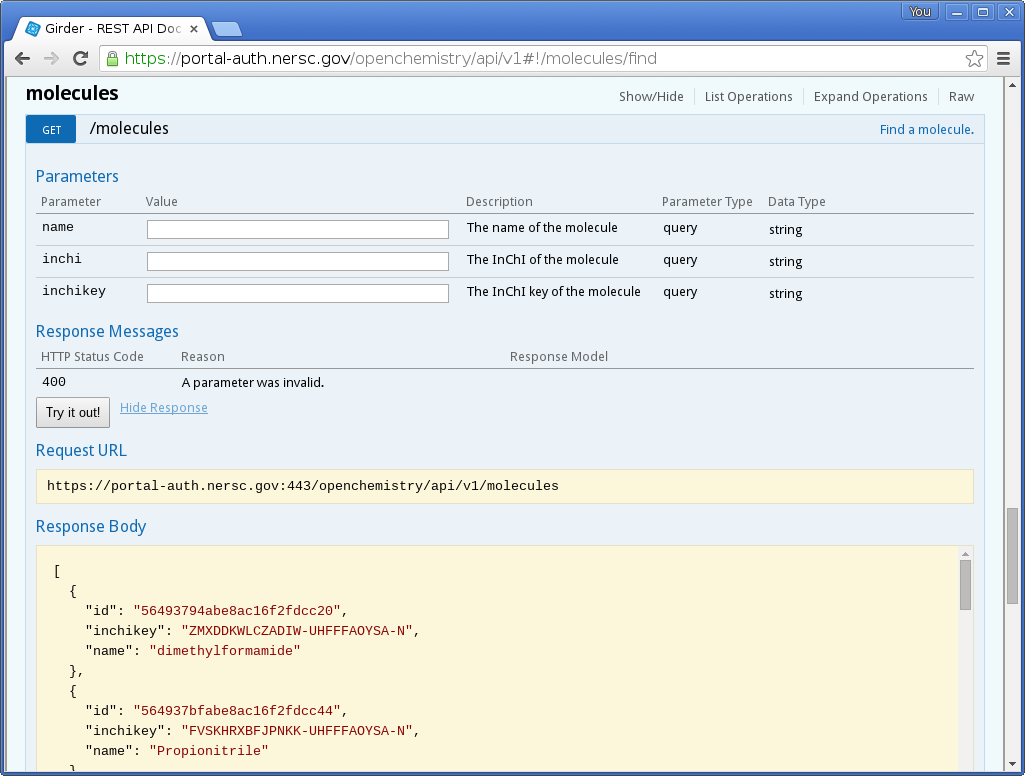Viewport: 1025px width, 776px height.
Task: Click the GET method badge
Action: coord(52,130)
